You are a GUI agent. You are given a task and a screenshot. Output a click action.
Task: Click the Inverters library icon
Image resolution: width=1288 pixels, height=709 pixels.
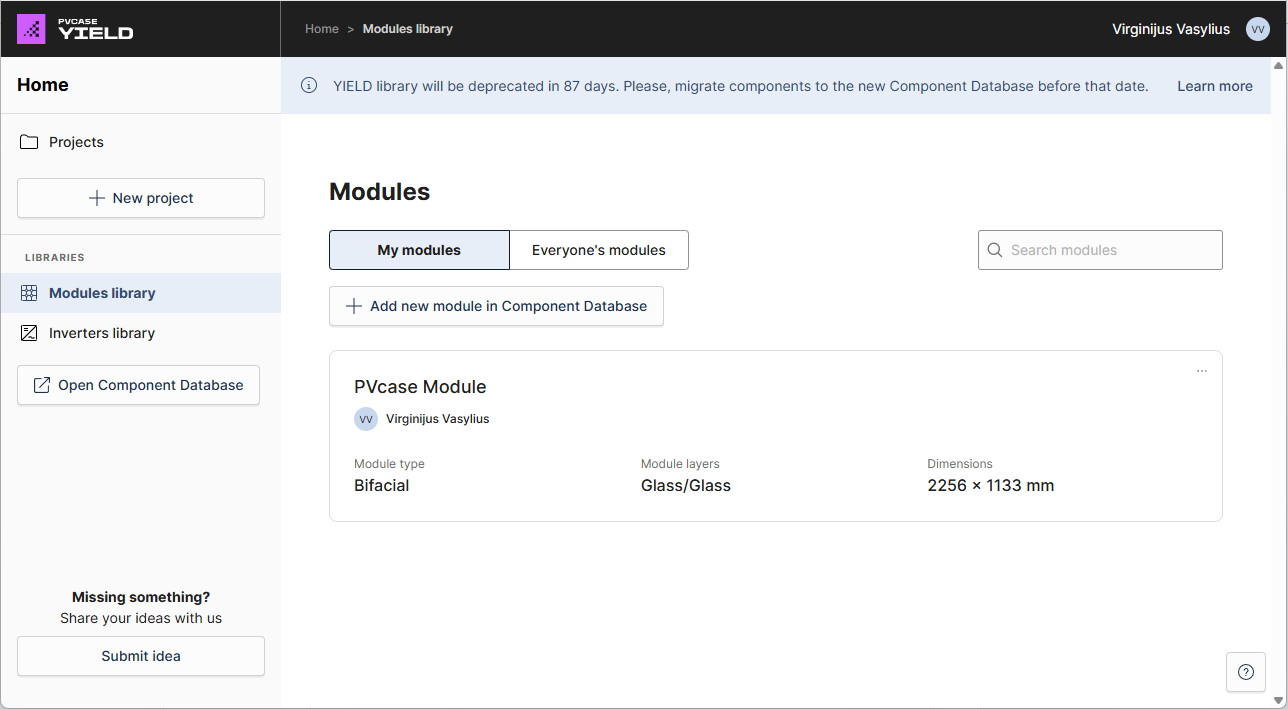(x=29, y=333)
